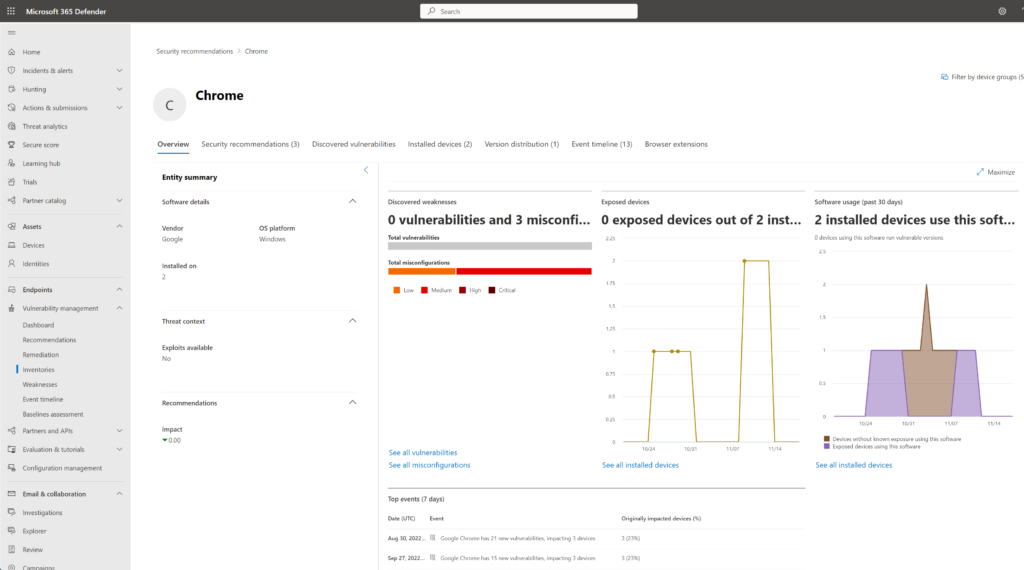Click the Incidents & alerts shield icon
Image resolution: width=1024 pixels, height=570 pixels.
11,71
